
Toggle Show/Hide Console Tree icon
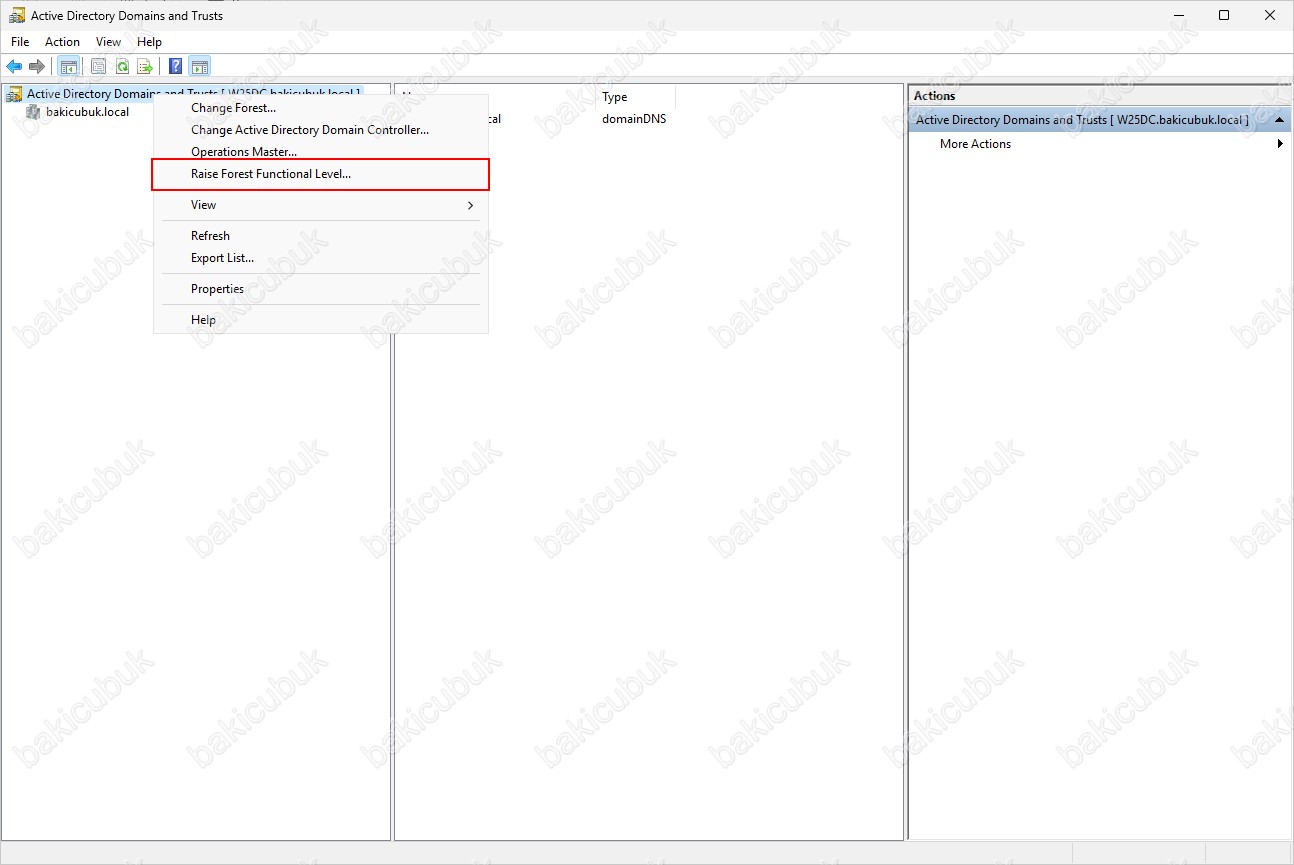coord(68,67)
